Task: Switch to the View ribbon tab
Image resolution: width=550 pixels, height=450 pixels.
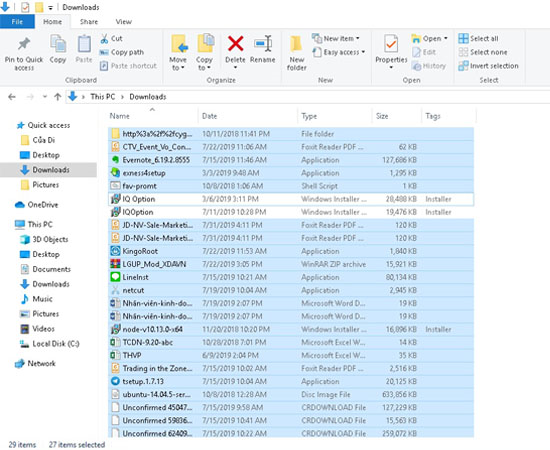Action: (124, 22)
